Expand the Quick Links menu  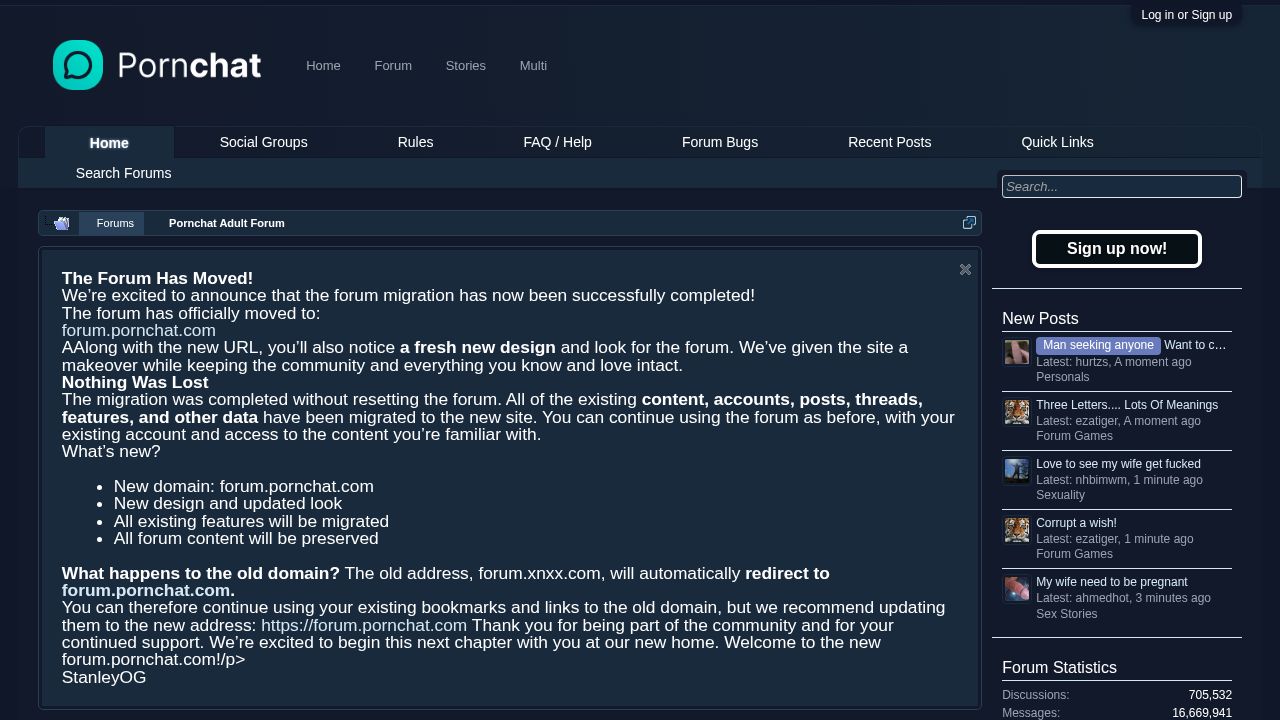tap(1057, 142)
